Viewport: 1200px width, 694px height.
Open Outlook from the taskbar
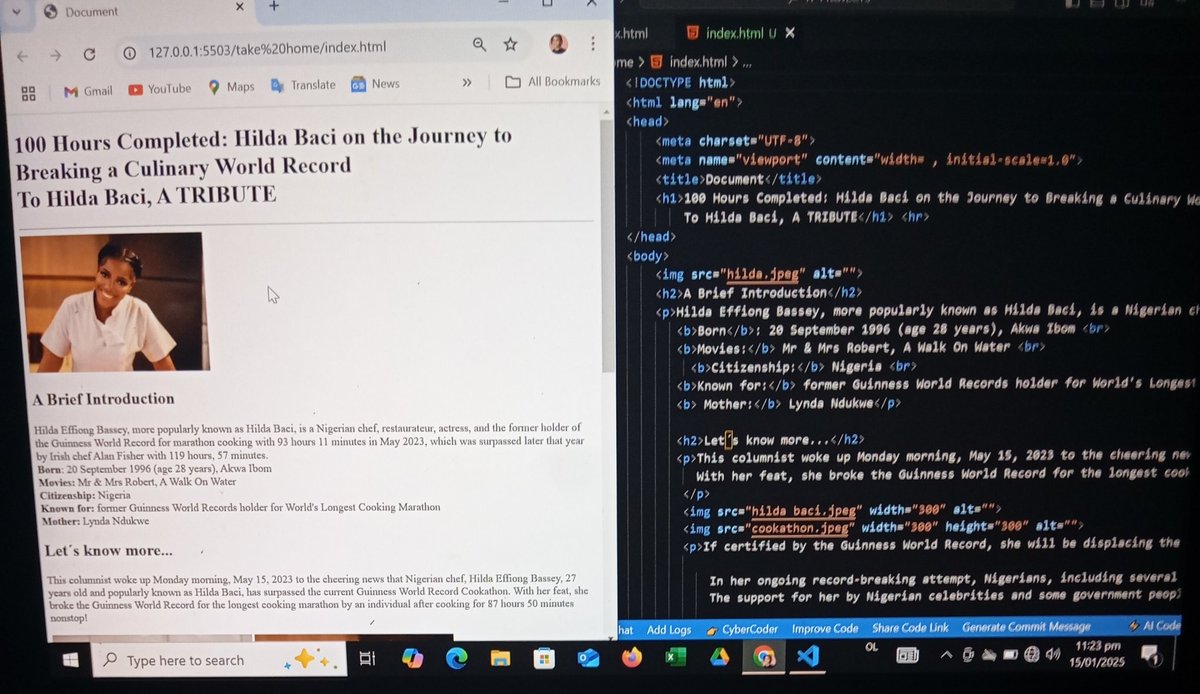[x=587, y=657]
